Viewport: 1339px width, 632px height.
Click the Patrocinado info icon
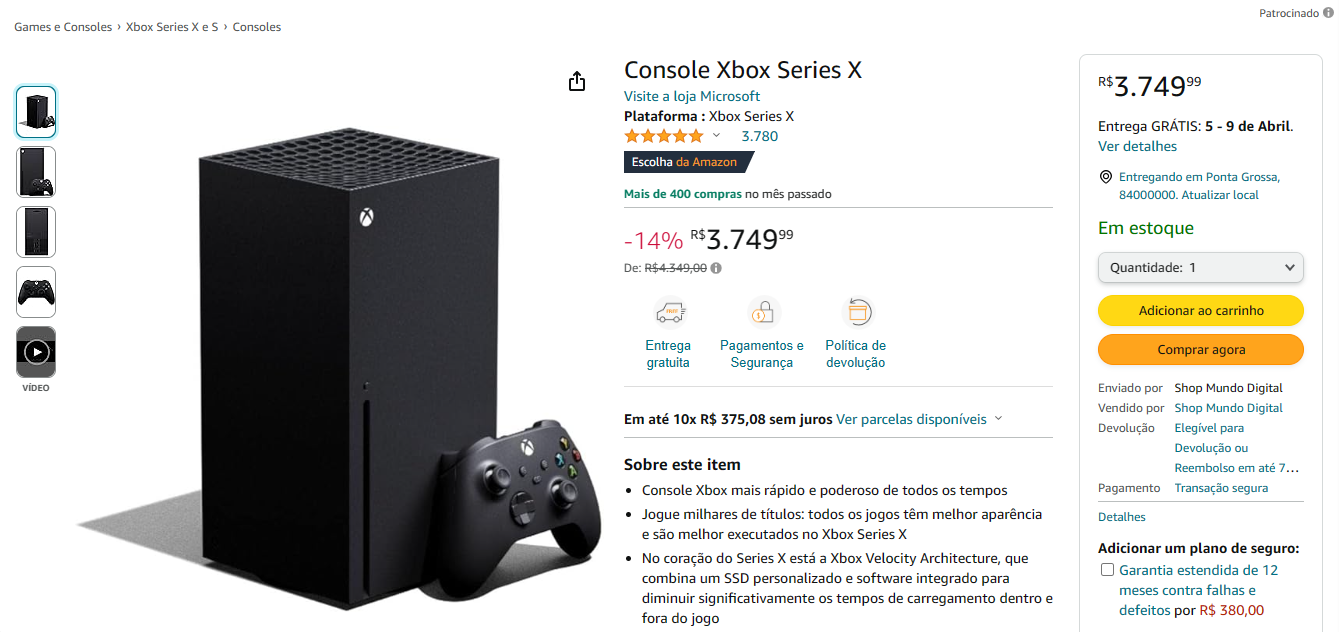click(x=1328, y=13)
